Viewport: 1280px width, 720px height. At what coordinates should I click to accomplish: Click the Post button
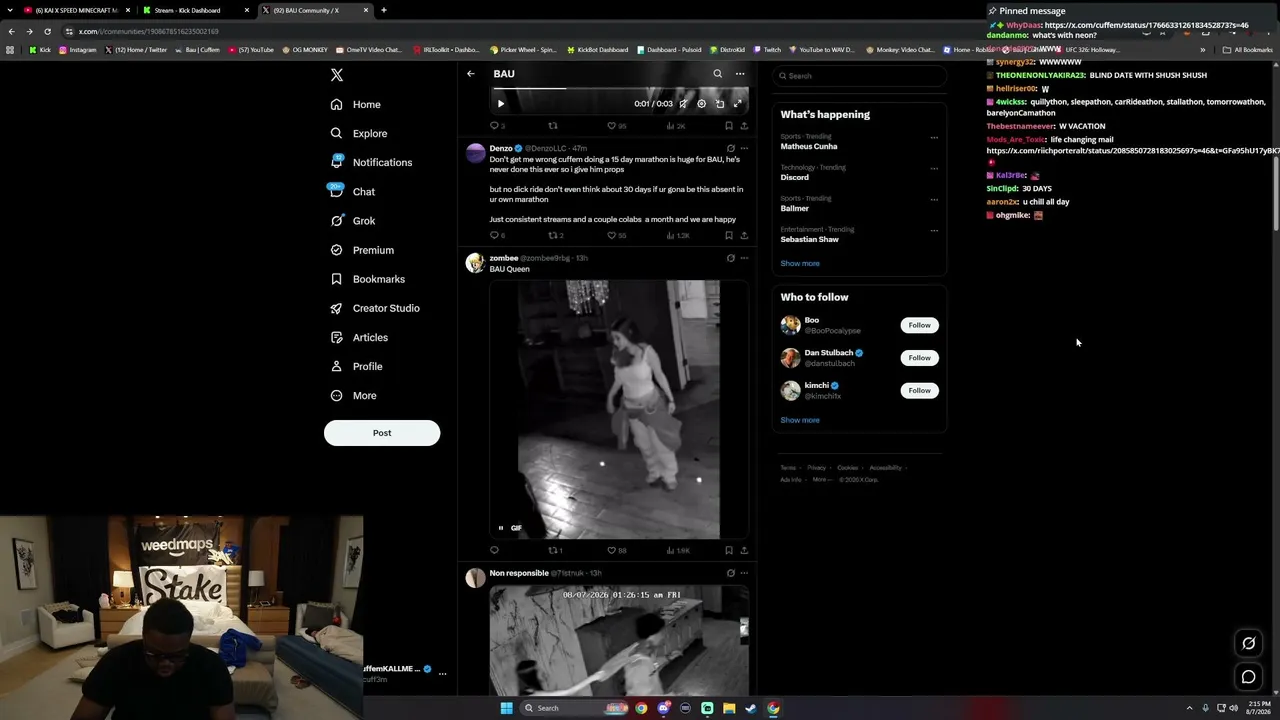[382, 433]
